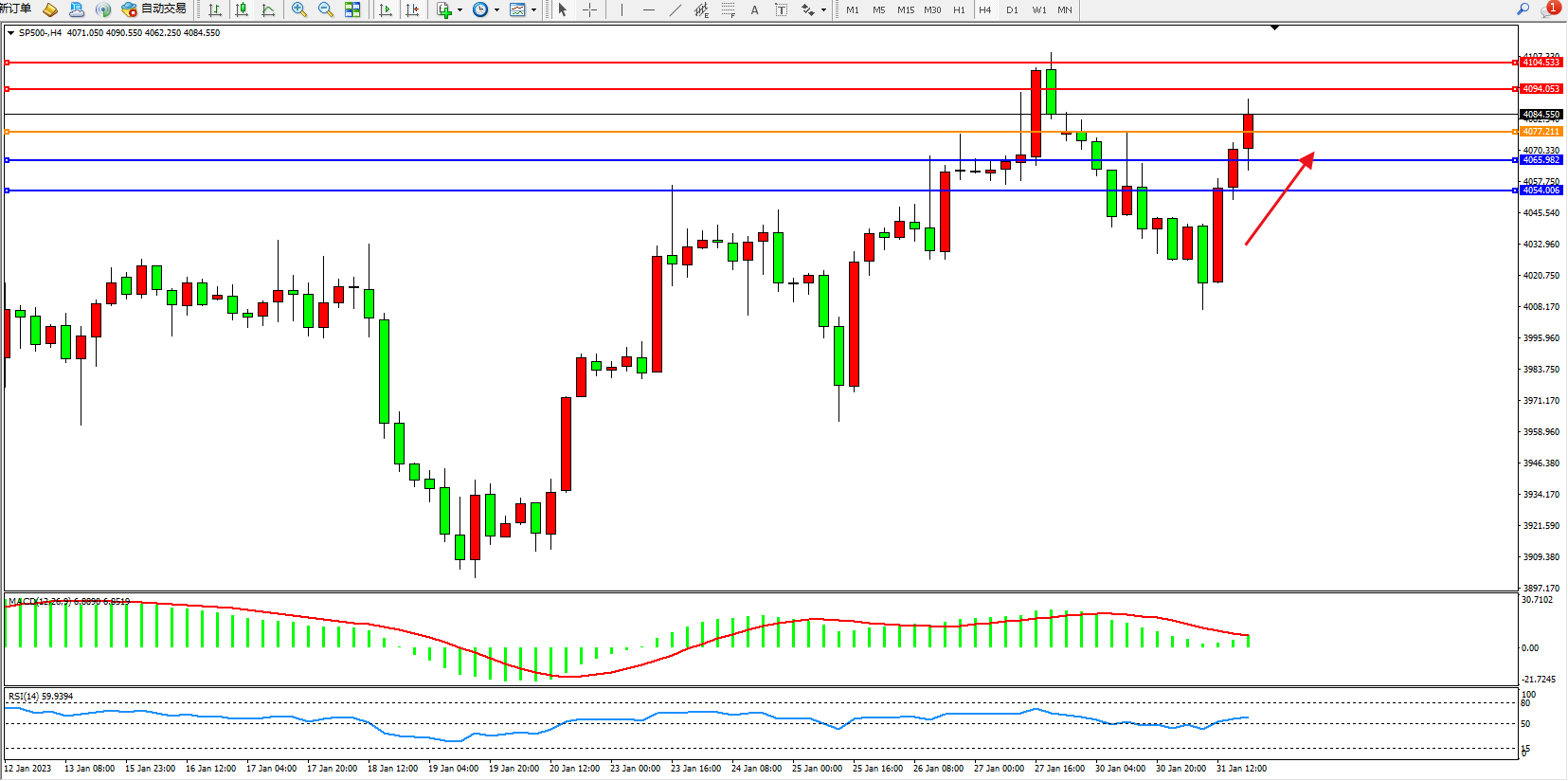
Task: Choose the text label tool
Action: 781,9
